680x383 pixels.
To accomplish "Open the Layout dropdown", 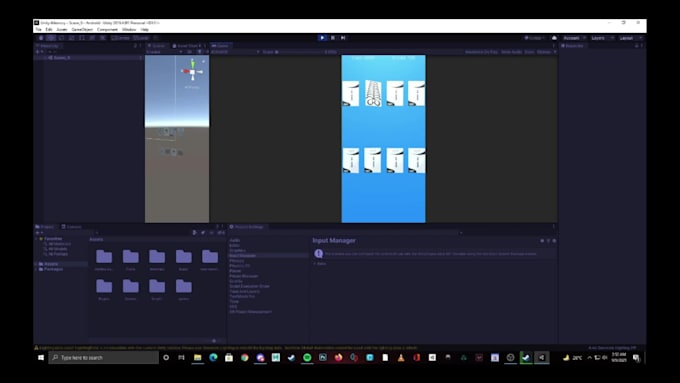I will 630,38.
